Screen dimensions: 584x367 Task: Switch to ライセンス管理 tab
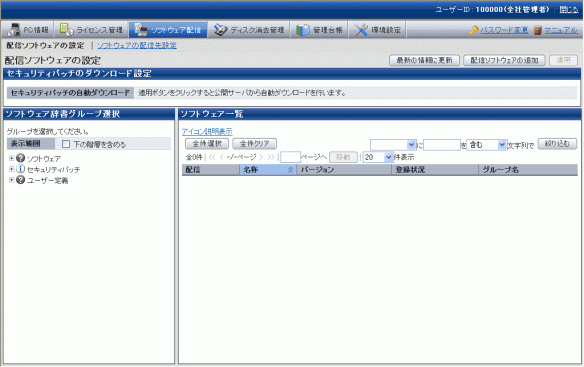(91, 30)
